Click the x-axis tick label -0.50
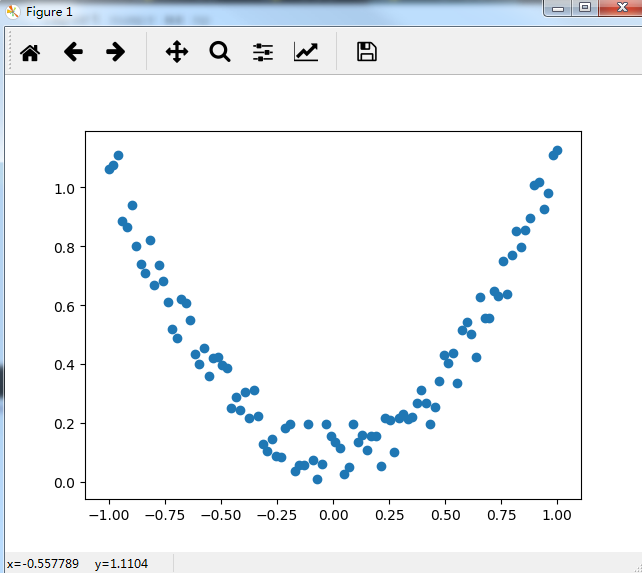Image resolution: width=642 pixels, height=573 pixels. (221, 515)
